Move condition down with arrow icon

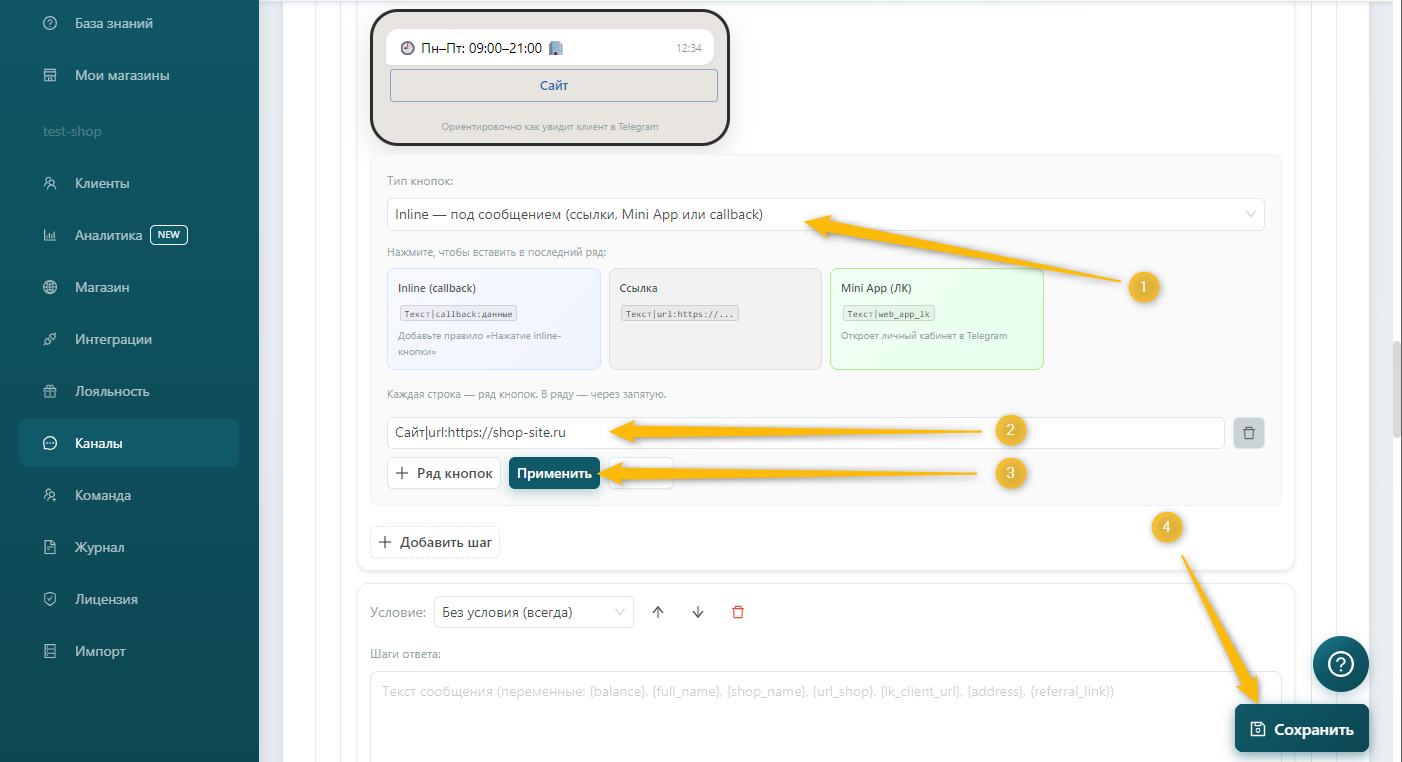698,612
